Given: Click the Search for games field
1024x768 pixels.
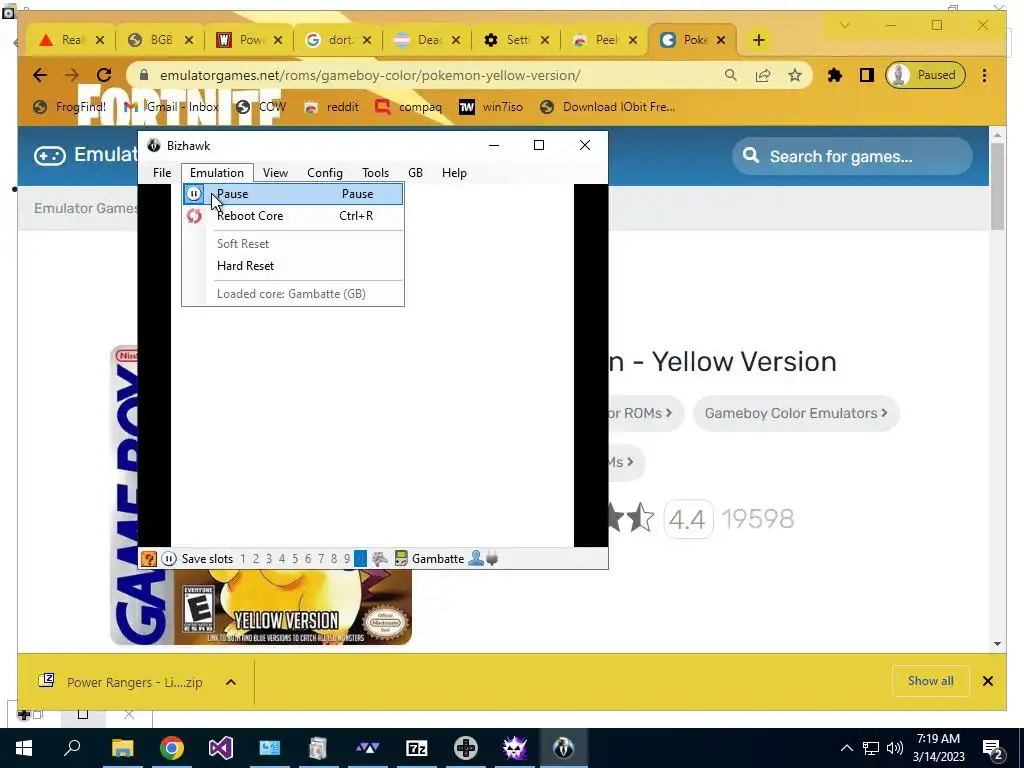Looking at the screenshot, I should click(852, 157).
